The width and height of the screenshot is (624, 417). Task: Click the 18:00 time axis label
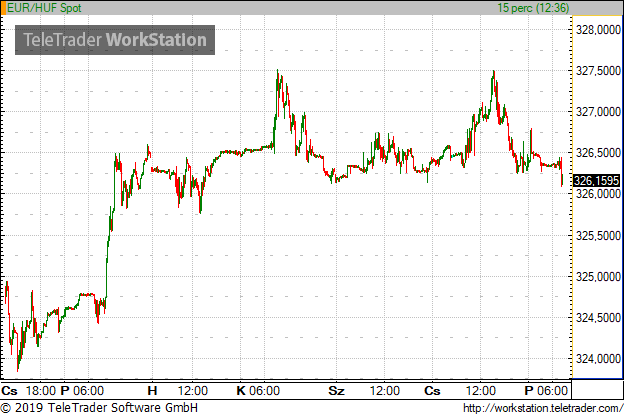pyautogui.click(x=41, y=391)
